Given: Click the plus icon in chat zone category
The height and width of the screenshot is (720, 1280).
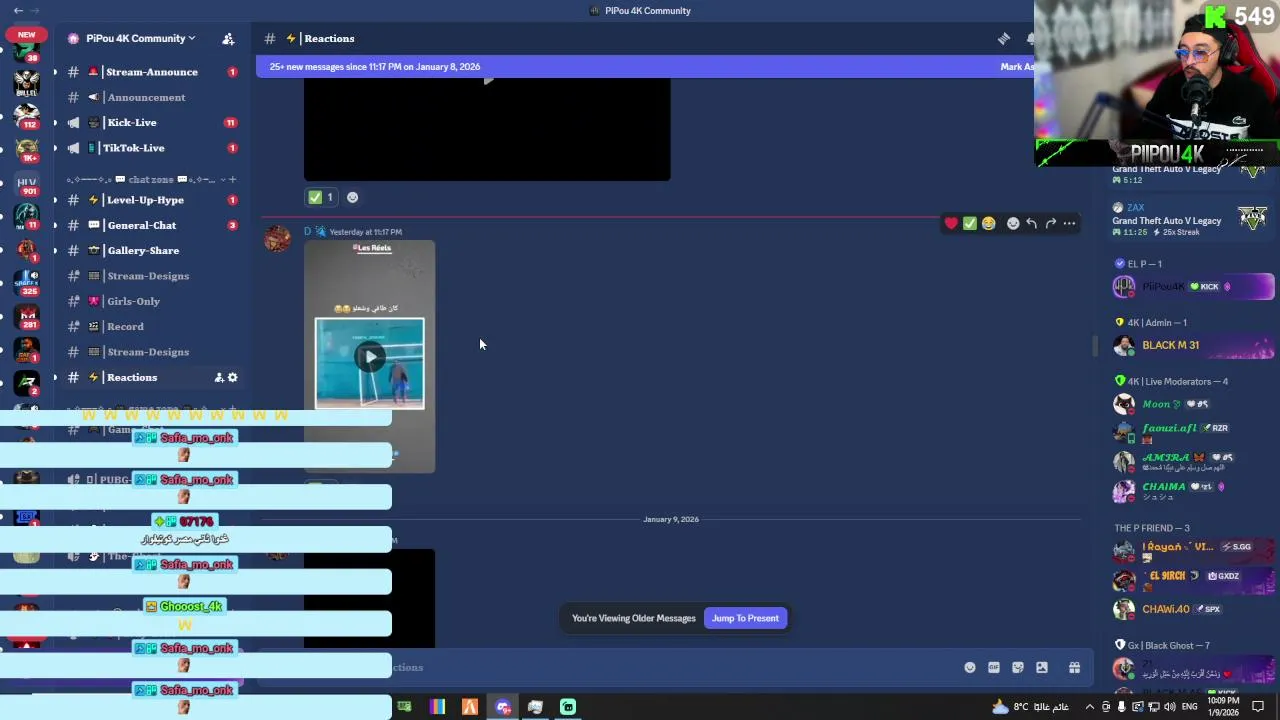Looking at the screenshot, I should pyautogui.click(x=232, y=179).
